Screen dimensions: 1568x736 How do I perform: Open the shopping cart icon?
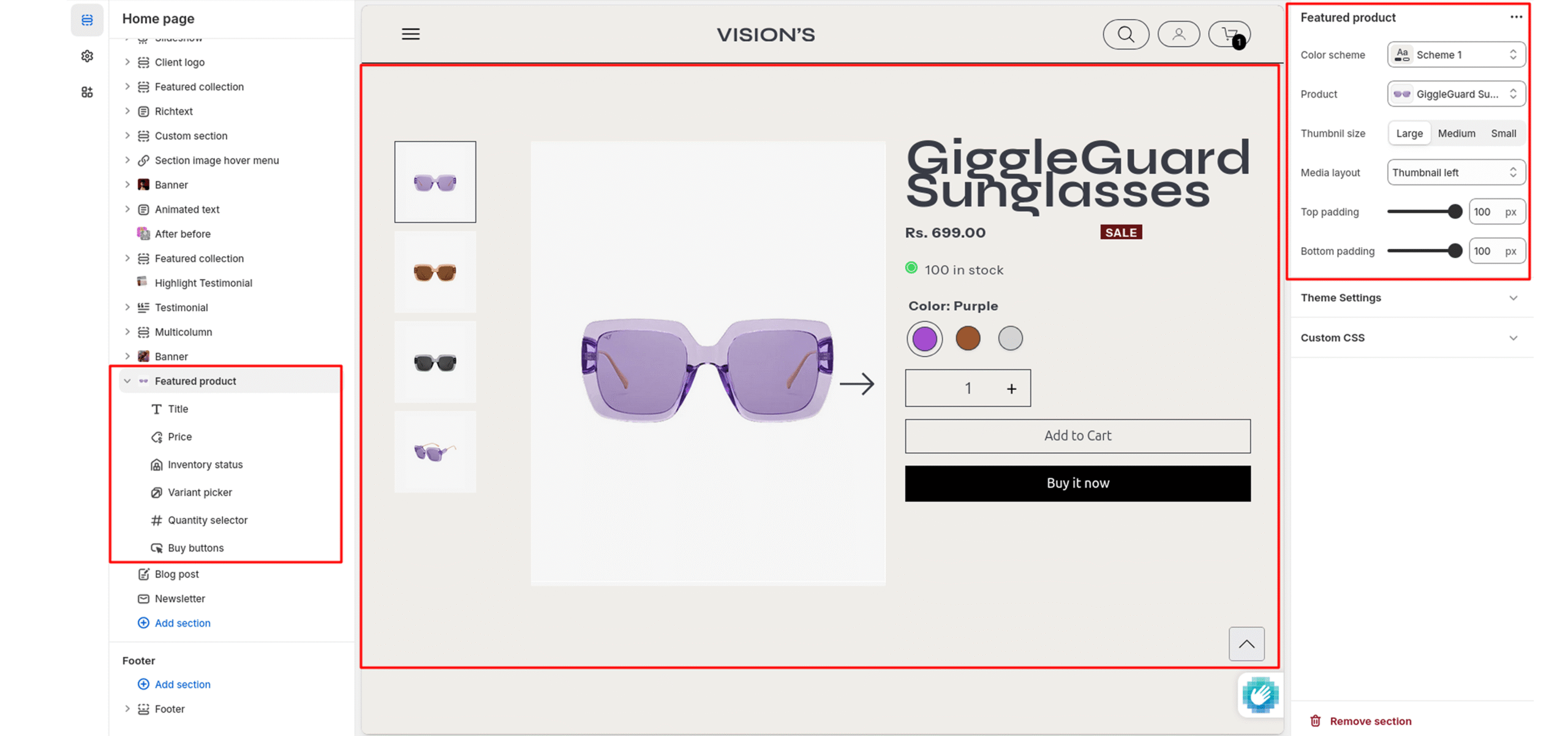coord(1229,34)
